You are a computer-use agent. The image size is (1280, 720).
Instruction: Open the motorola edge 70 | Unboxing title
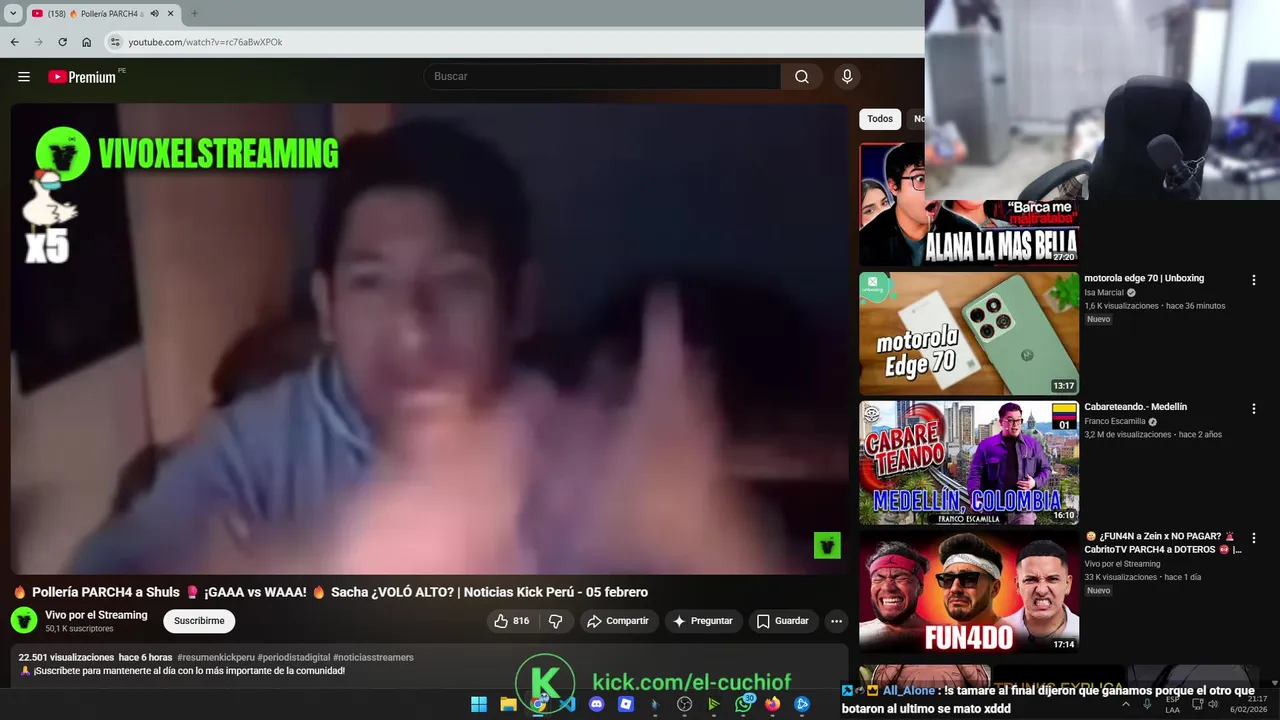[1144, 278]
